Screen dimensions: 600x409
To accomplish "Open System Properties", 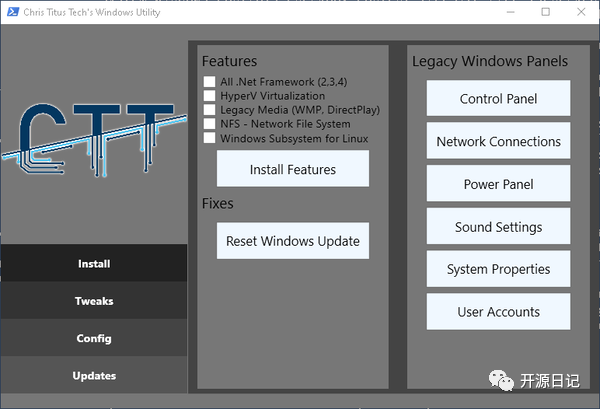I will (498, 269).
